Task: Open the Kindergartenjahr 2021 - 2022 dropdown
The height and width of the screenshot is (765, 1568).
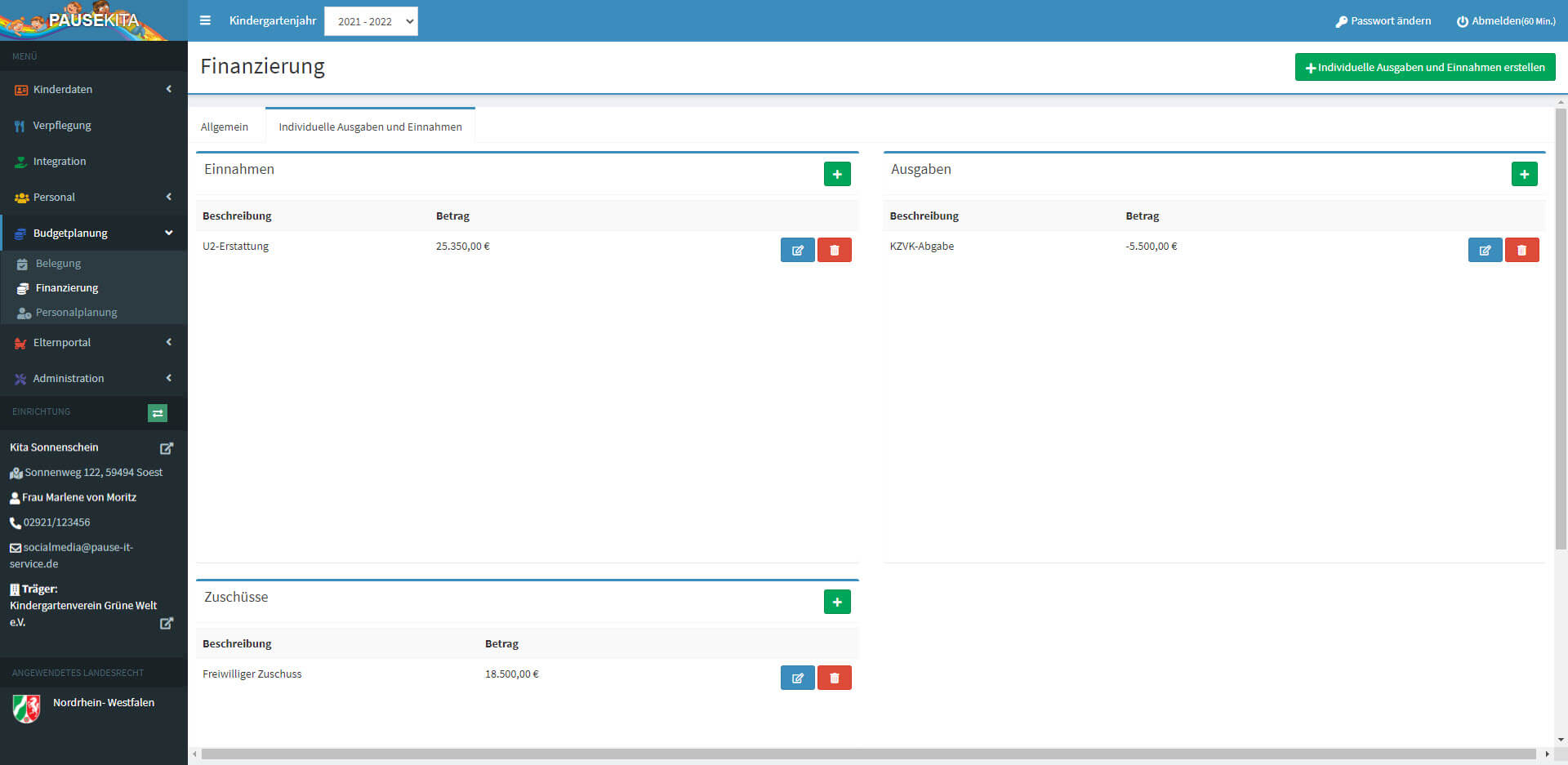Action: (x=371, y=21)
